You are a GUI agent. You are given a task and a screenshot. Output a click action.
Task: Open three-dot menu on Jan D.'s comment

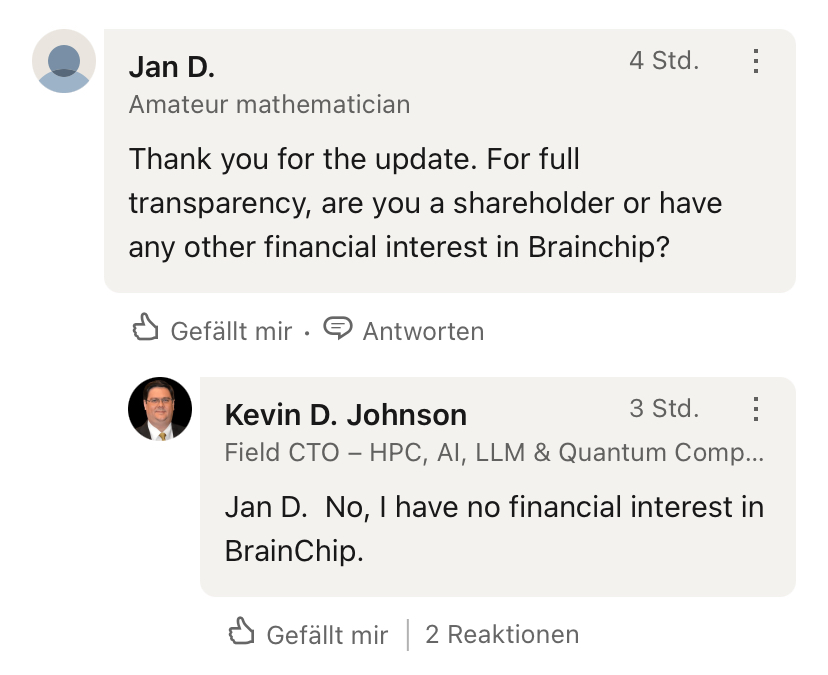coord(756,61)
